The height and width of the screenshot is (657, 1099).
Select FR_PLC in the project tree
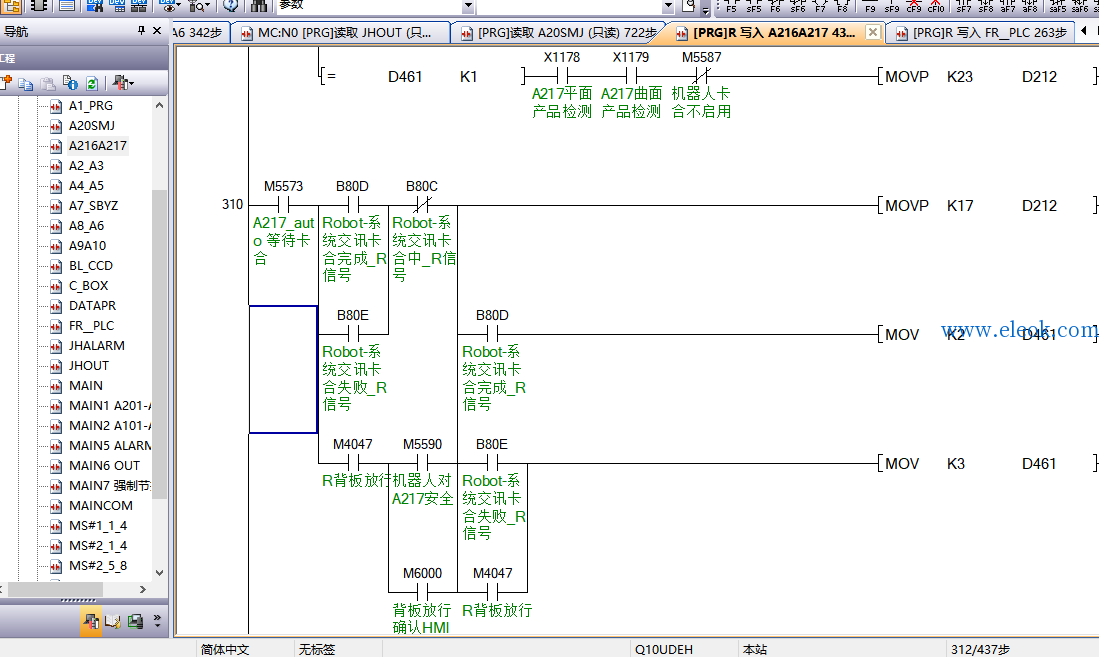(x=91, y=326)
